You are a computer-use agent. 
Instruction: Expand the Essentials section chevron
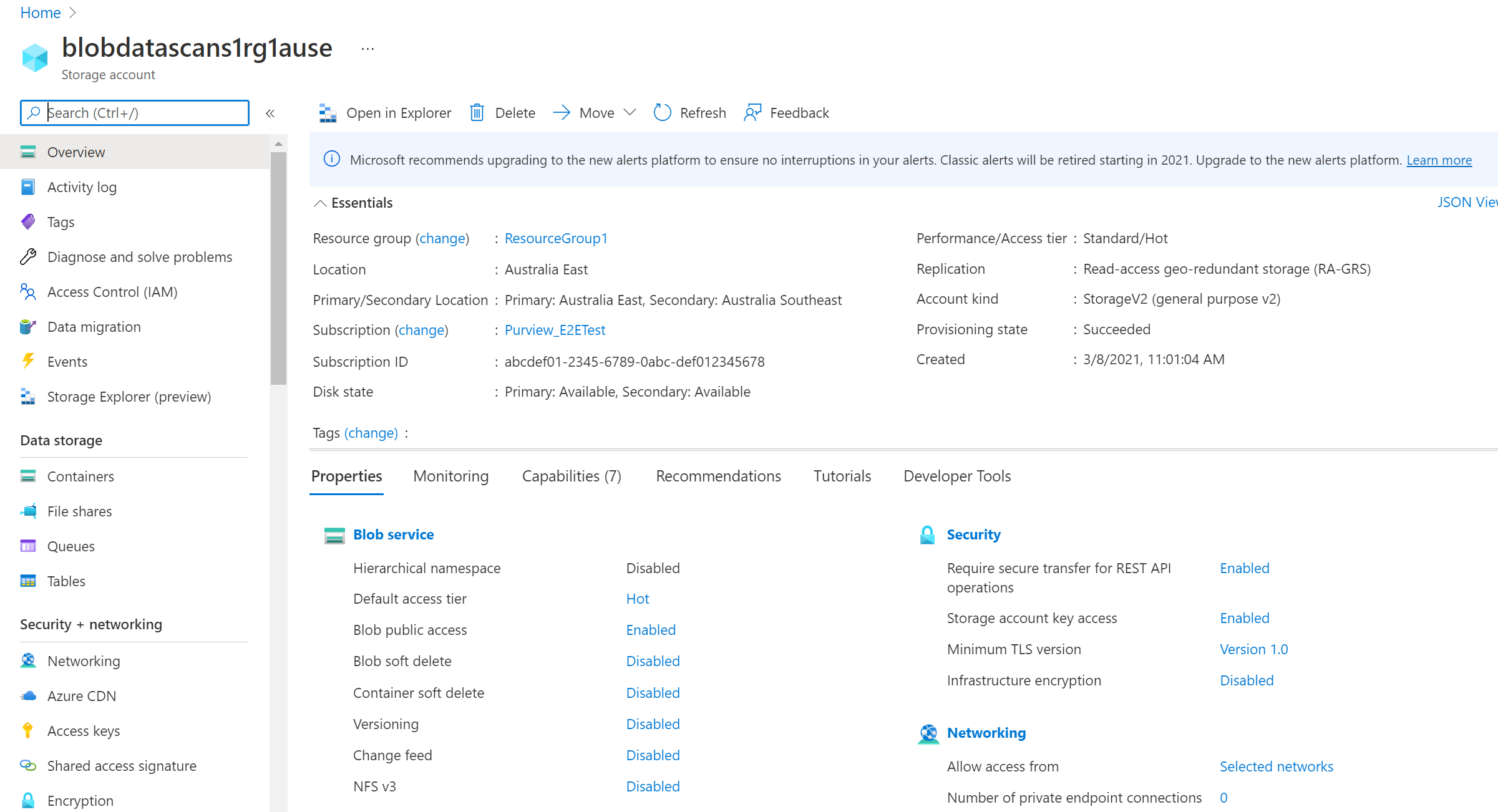click(x=319, y=203)
